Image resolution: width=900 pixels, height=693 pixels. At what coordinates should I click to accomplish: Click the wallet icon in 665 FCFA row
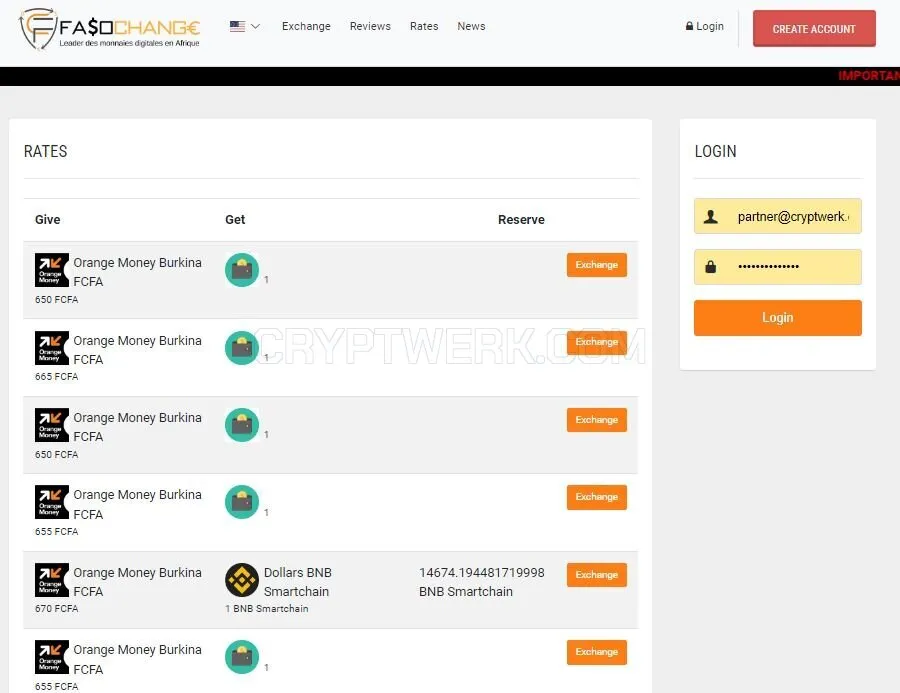[242, 348]
